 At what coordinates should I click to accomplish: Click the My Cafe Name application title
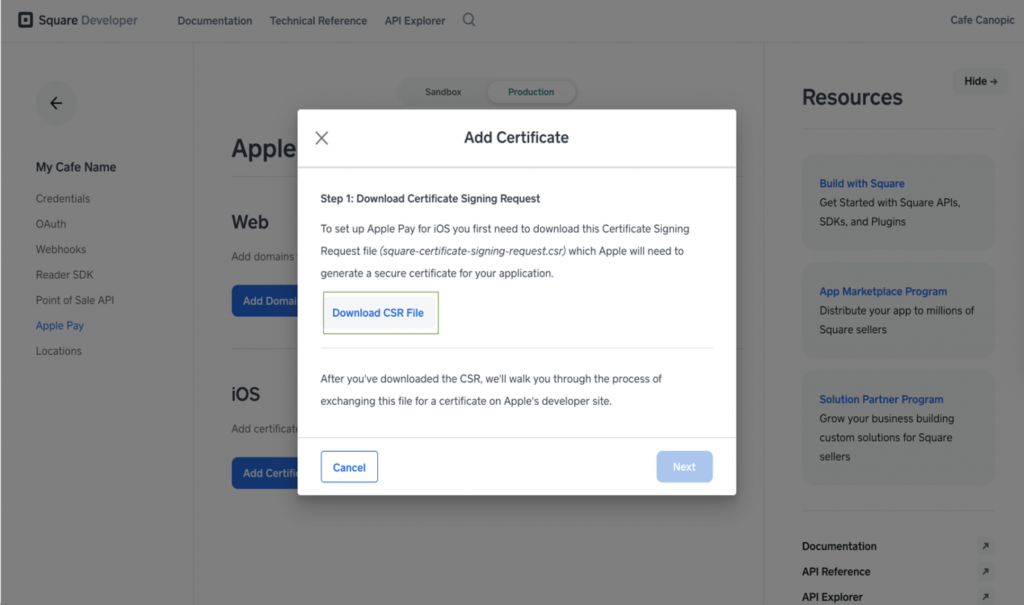point(76,167)
